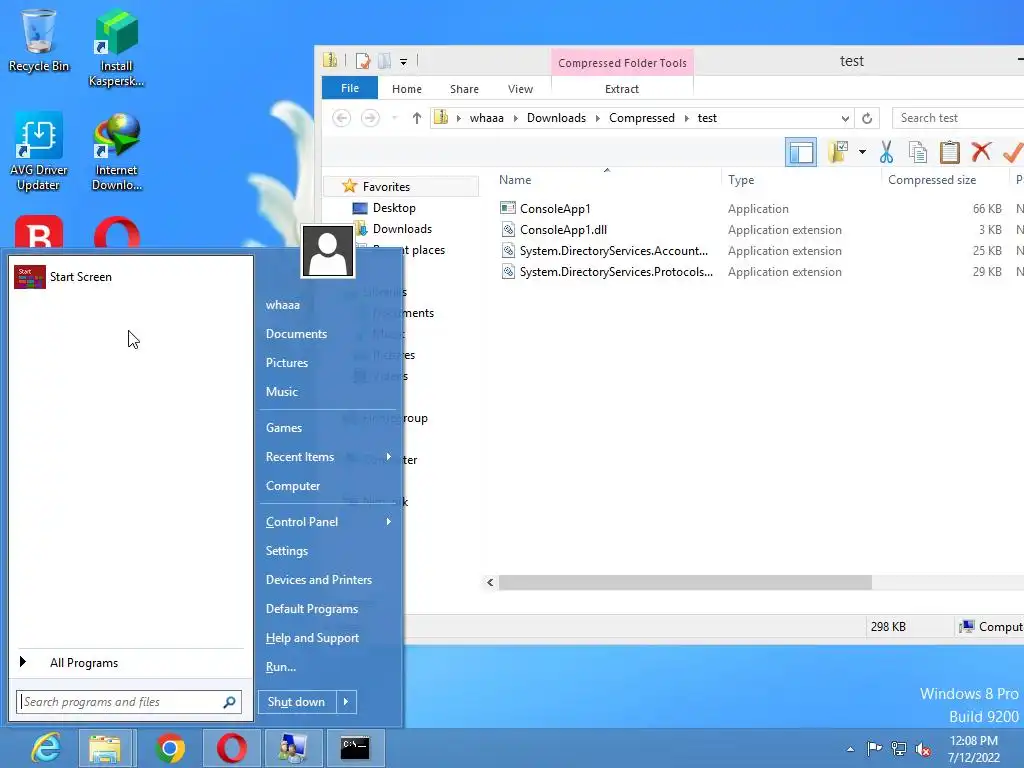The width and height of the screenshot is (1024, 768).
Task: Launch Google Chrome from the taskbar
Action: coord(170,748)
